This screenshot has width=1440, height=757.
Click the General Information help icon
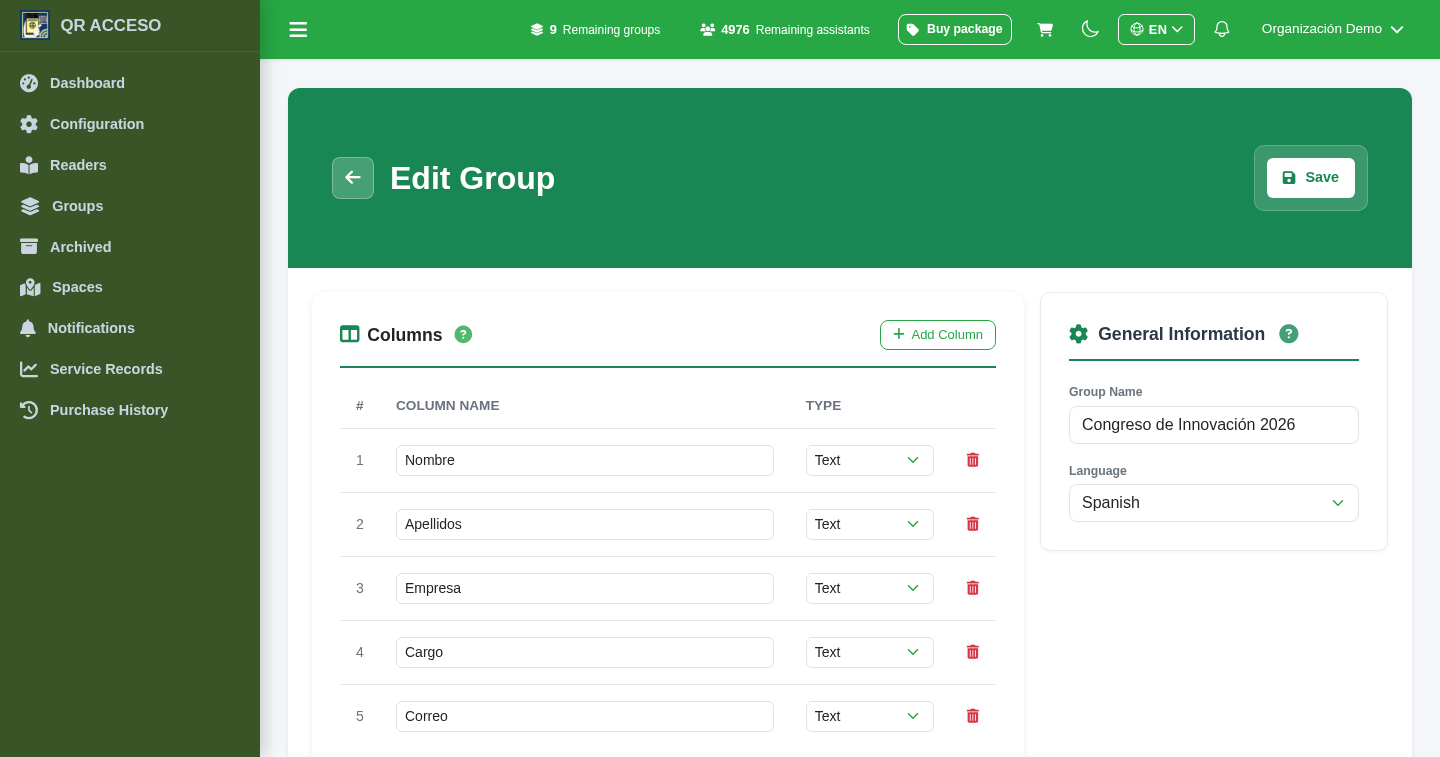(x=1289, y=334)
